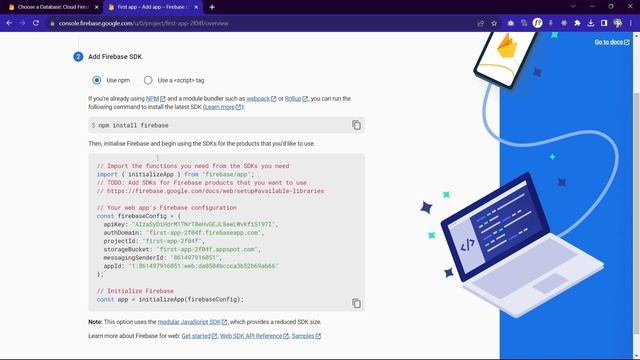Go to docs link
This screenshot has height=360, width=640.
coord(612,42)
